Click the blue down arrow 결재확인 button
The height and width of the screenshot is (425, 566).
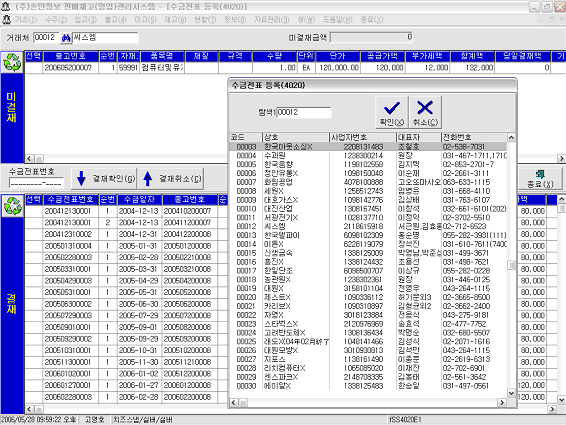click(x=104, y=178)
